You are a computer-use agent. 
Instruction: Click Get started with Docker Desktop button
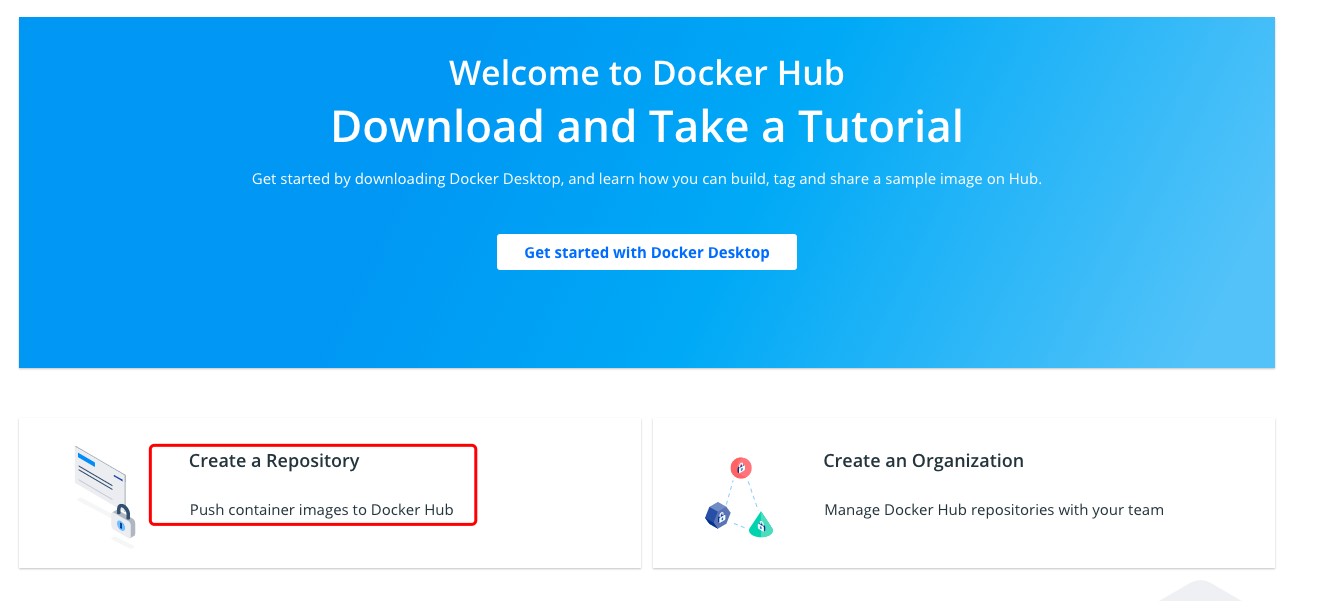[647, 252]
